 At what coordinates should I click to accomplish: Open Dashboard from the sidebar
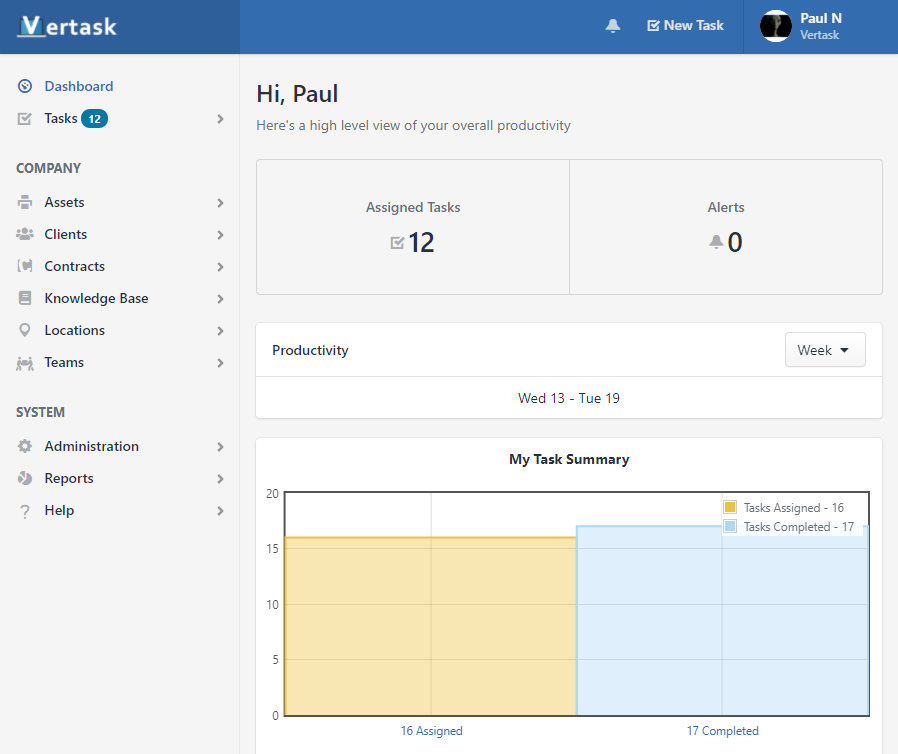tap(78, 86)
